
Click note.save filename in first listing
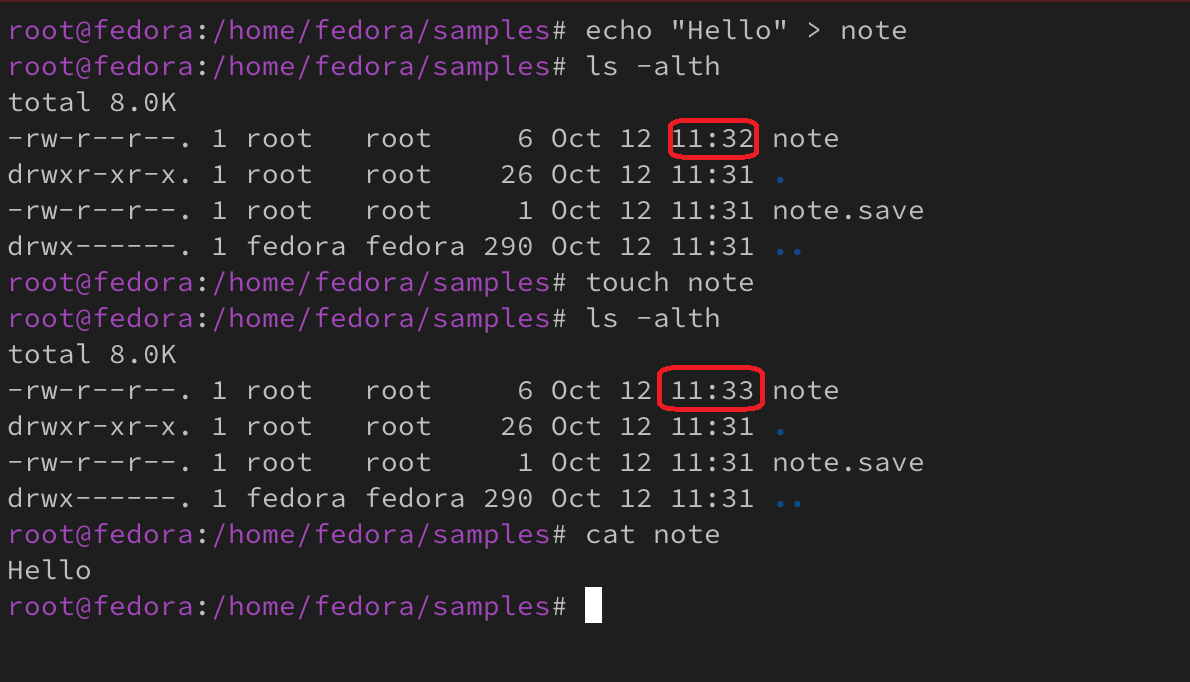(848, 211)
